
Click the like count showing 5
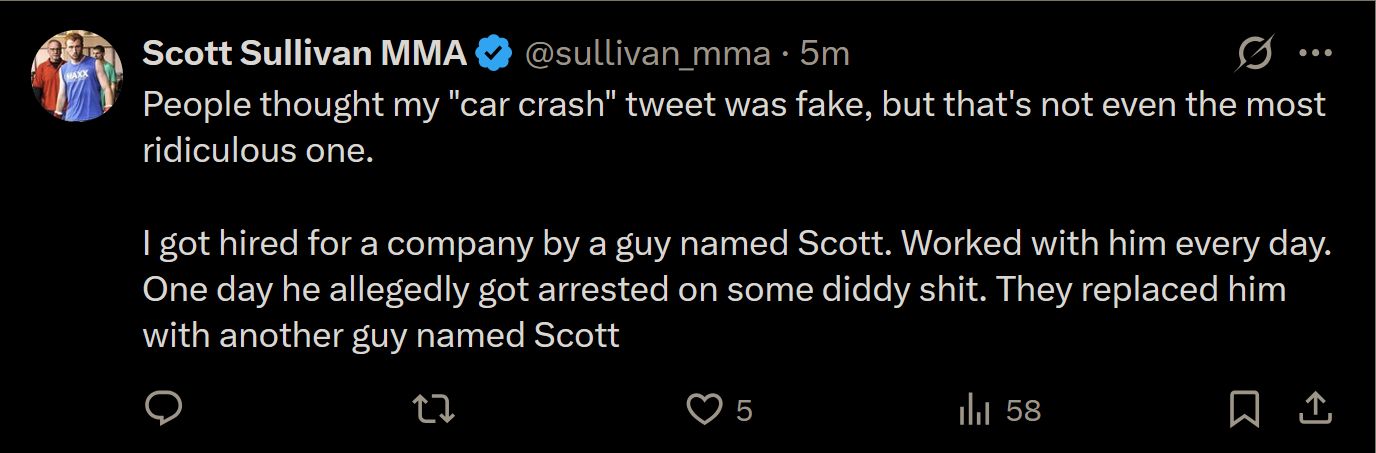(x=743, y=410)
